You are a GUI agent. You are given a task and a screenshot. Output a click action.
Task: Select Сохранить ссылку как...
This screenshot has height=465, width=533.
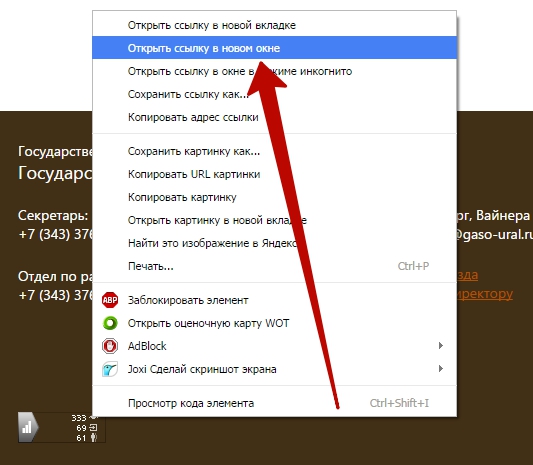pyautogui.click(x=274, y=94)
